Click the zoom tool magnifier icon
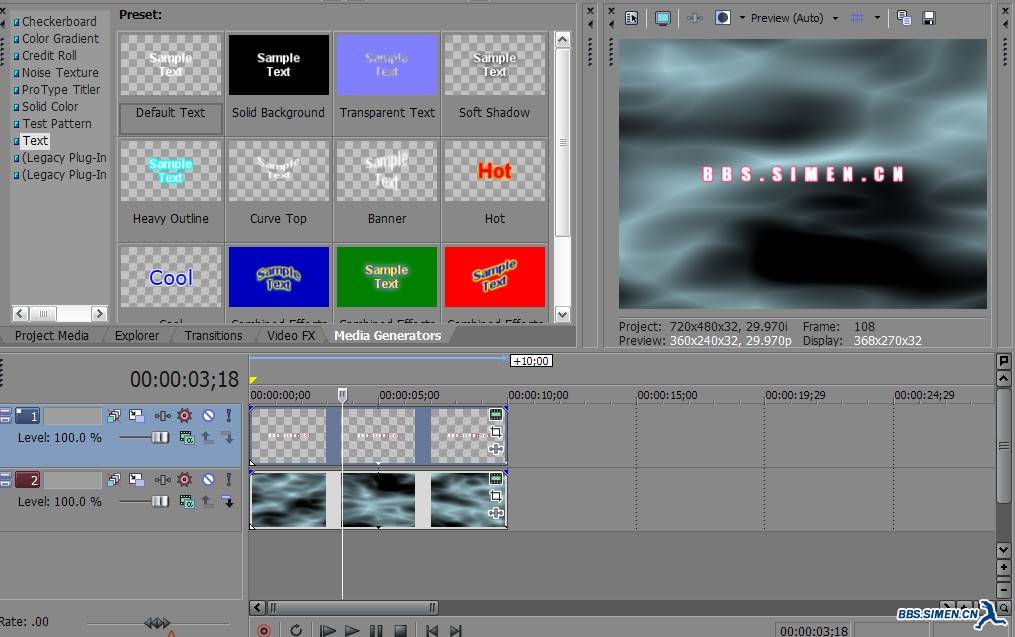This screenshot has height=637, width=1015. click(1003, 608)
